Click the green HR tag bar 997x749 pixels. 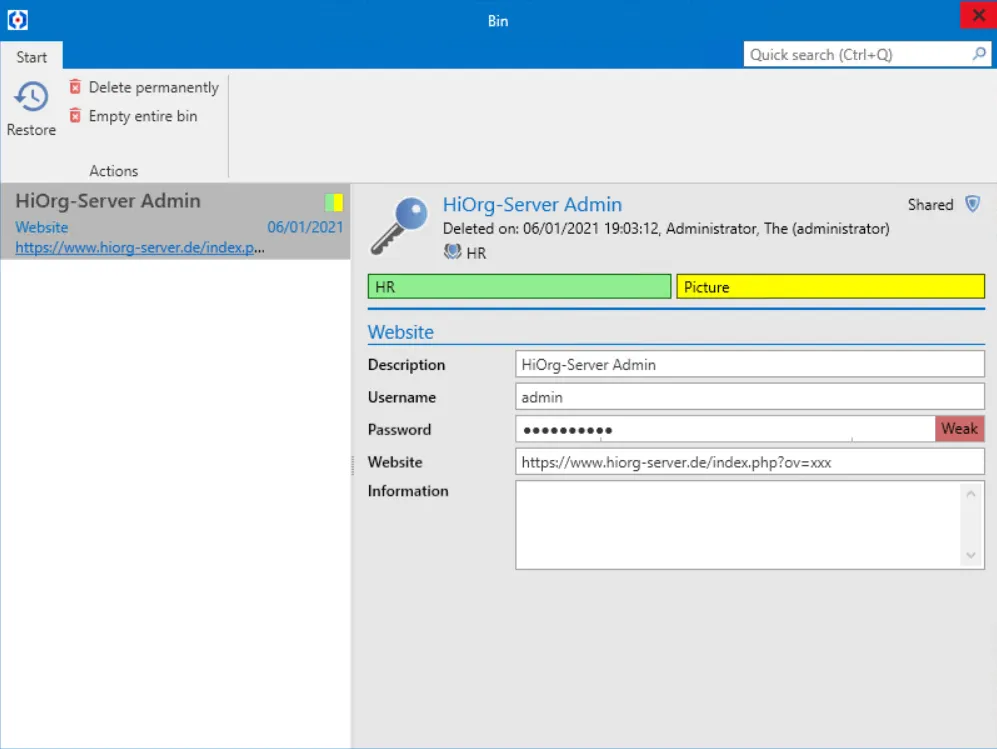(519, 287)
